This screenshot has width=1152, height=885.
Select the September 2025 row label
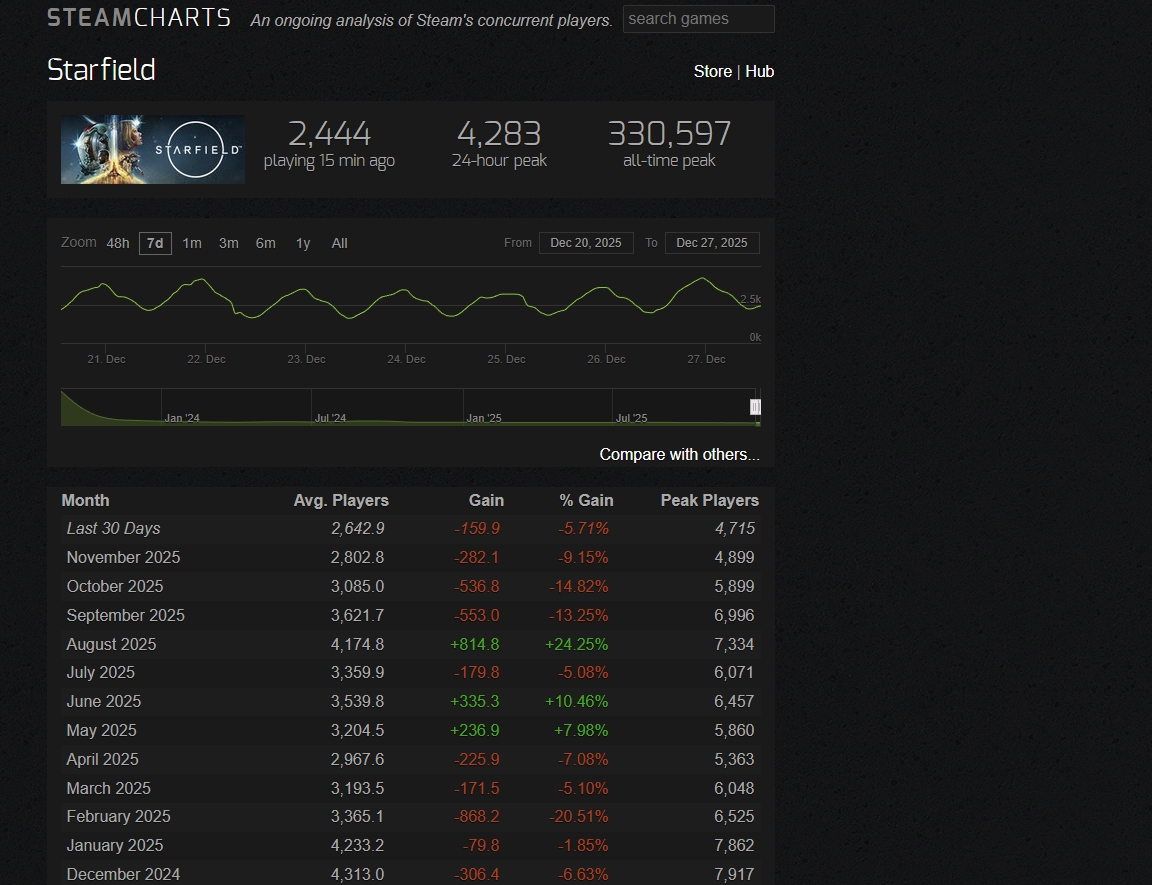click(126, 615)
